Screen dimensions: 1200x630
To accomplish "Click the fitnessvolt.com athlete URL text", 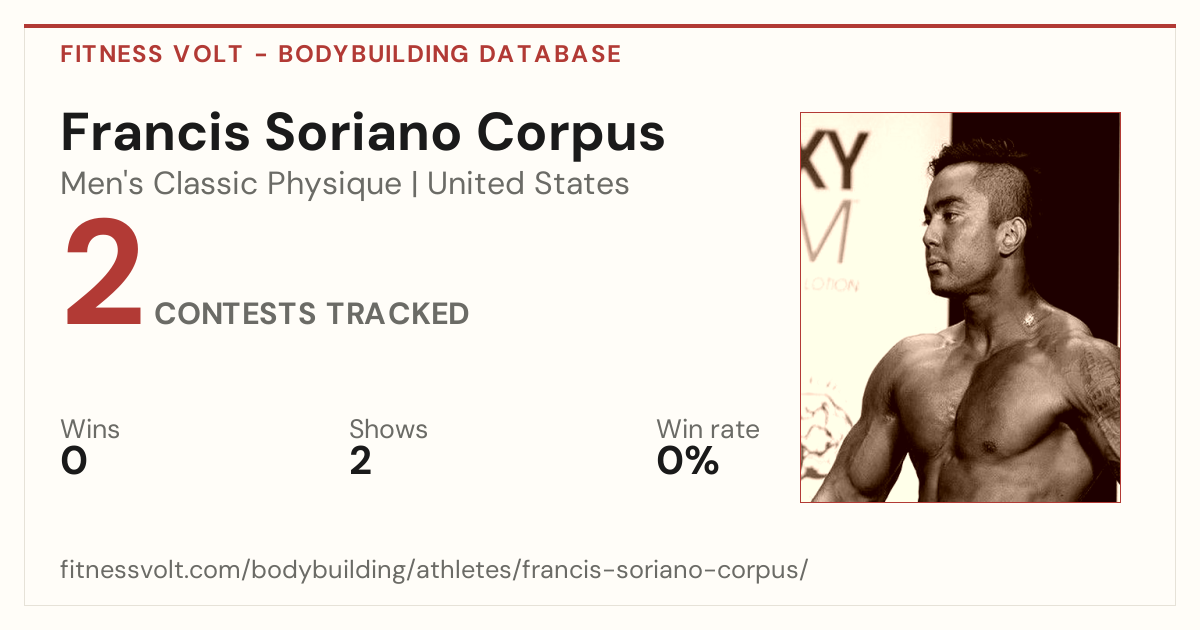I will (434, 571).
